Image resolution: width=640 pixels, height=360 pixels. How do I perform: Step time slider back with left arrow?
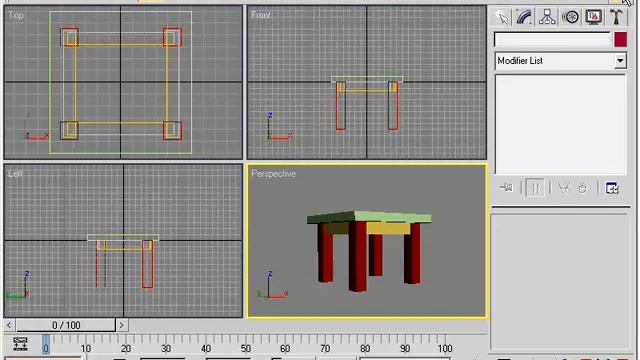(9, 325)
